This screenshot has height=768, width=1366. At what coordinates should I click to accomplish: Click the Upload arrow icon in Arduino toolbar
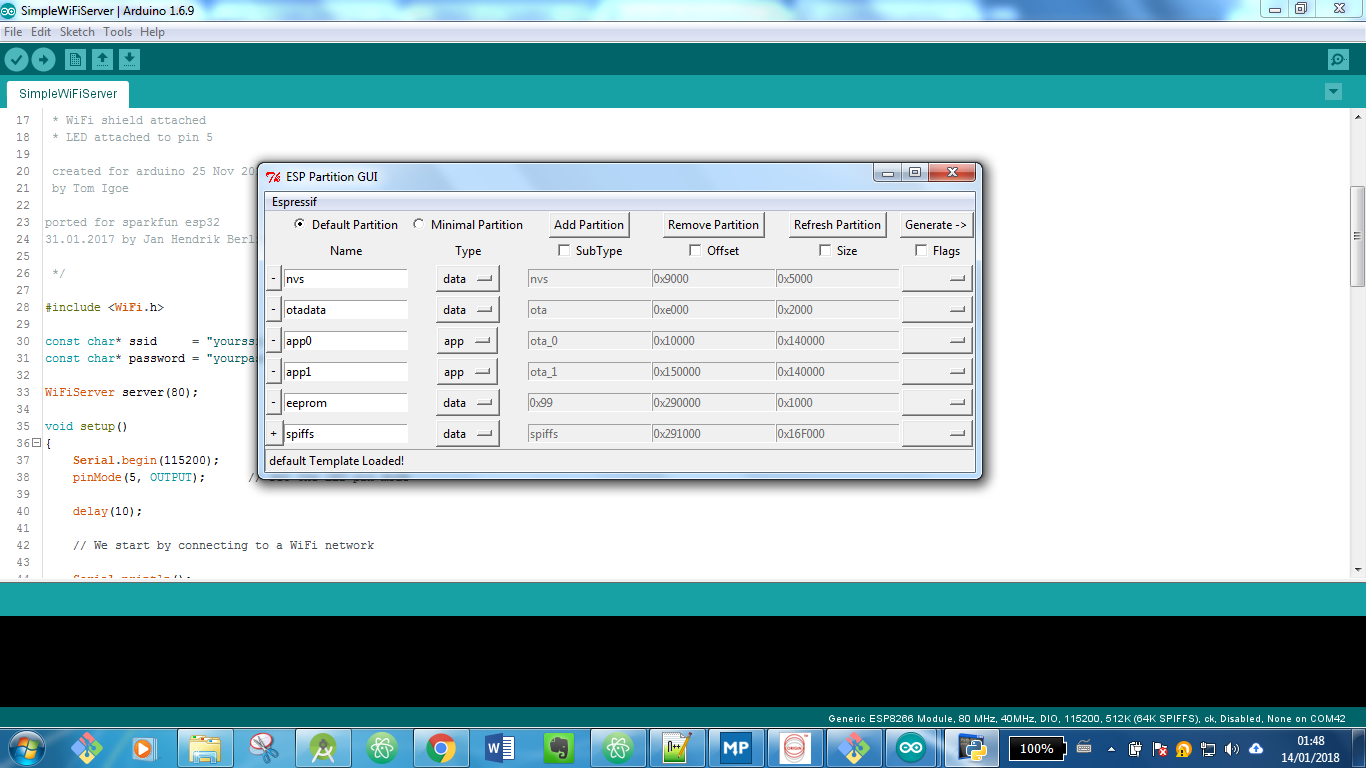pos(43,60)
